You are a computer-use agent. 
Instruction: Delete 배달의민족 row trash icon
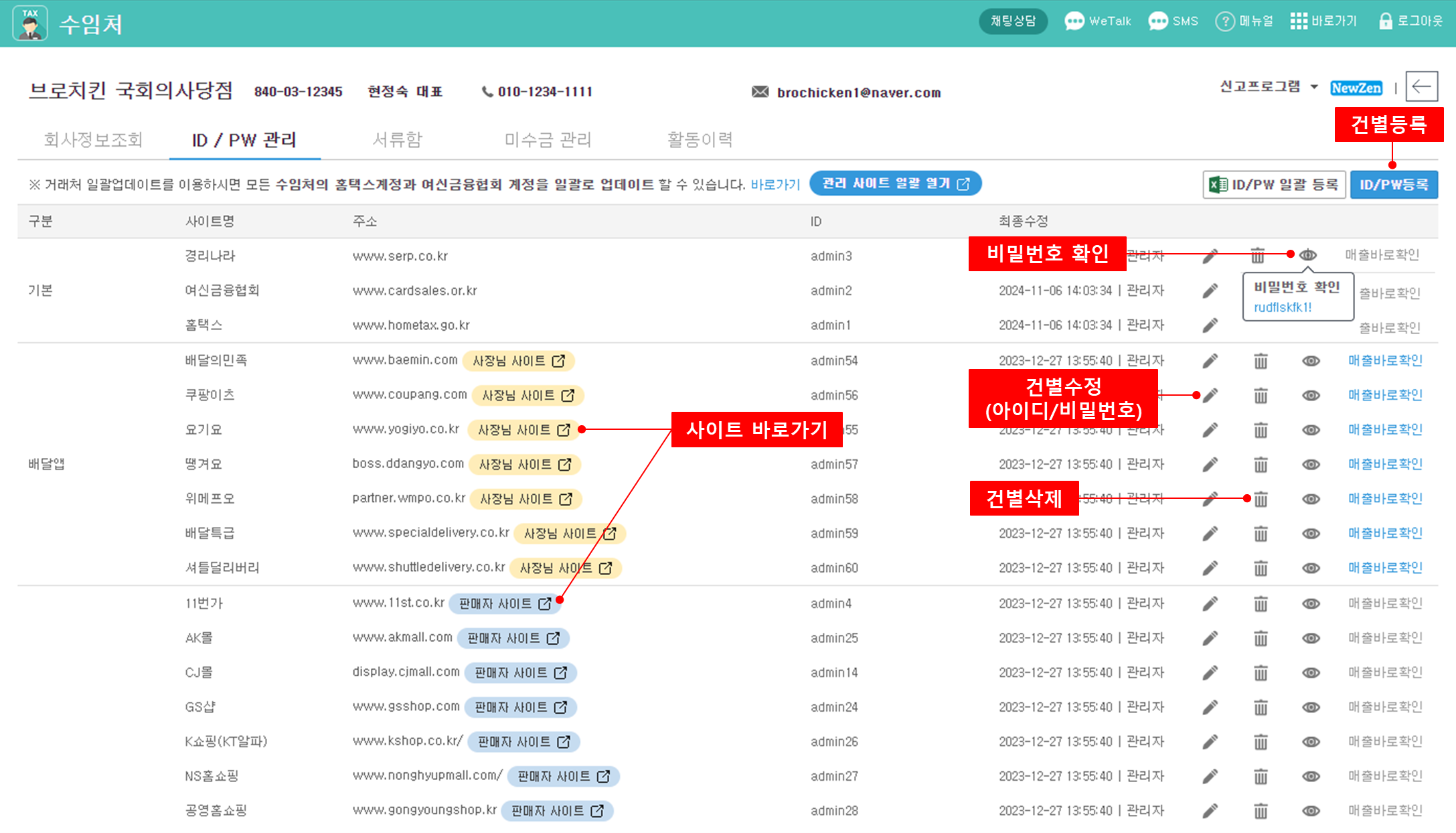click(x=1261, y=361)
